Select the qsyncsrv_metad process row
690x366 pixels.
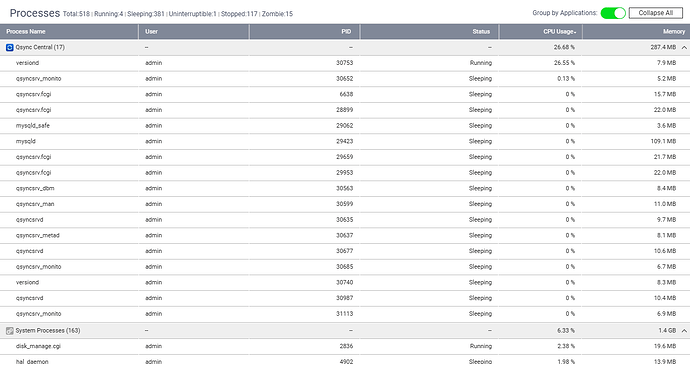[345, 235]
